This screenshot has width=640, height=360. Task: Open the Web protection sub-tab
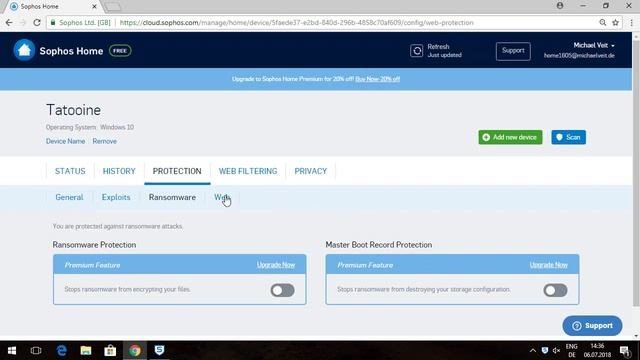click(x=222, y=197)
